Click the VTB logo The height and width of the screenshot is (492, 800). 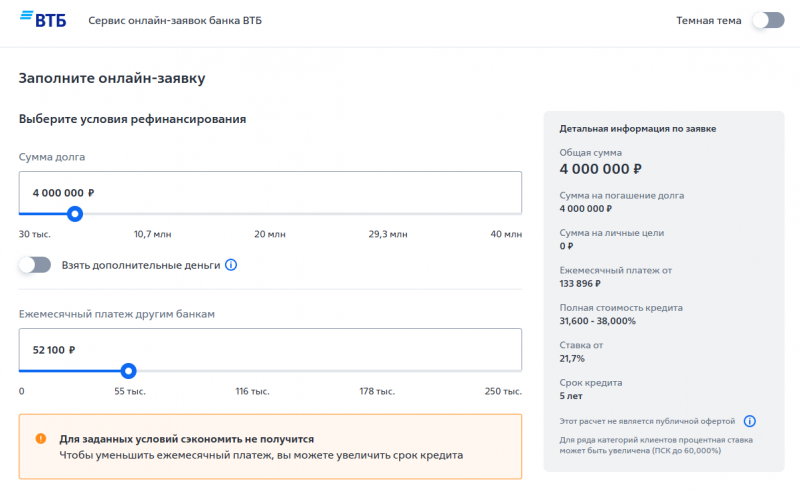(43, 20)
